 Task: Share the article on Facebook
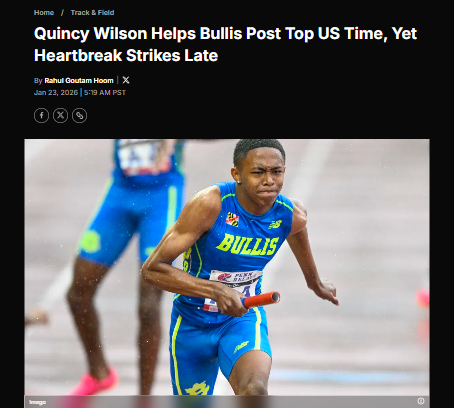41,115
